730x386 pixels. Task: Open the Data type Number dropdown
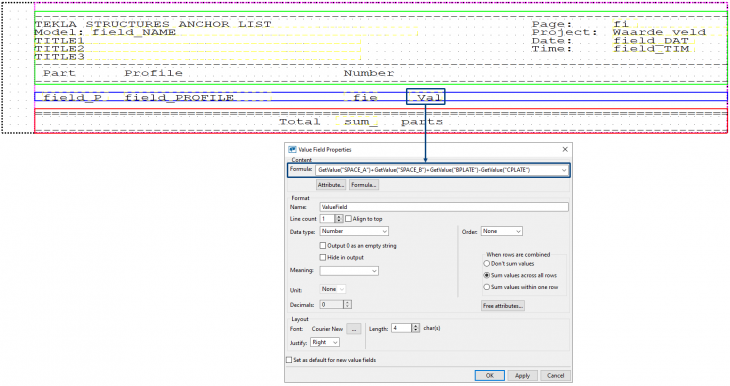[354, 231]
